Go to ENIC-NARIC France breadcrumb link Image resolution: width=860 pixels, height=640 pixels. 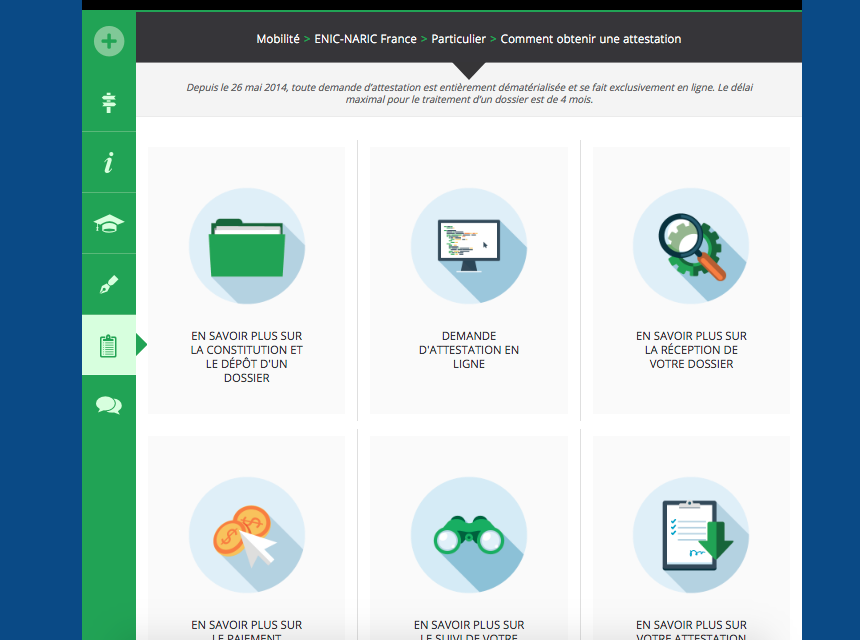coord(365,39)
